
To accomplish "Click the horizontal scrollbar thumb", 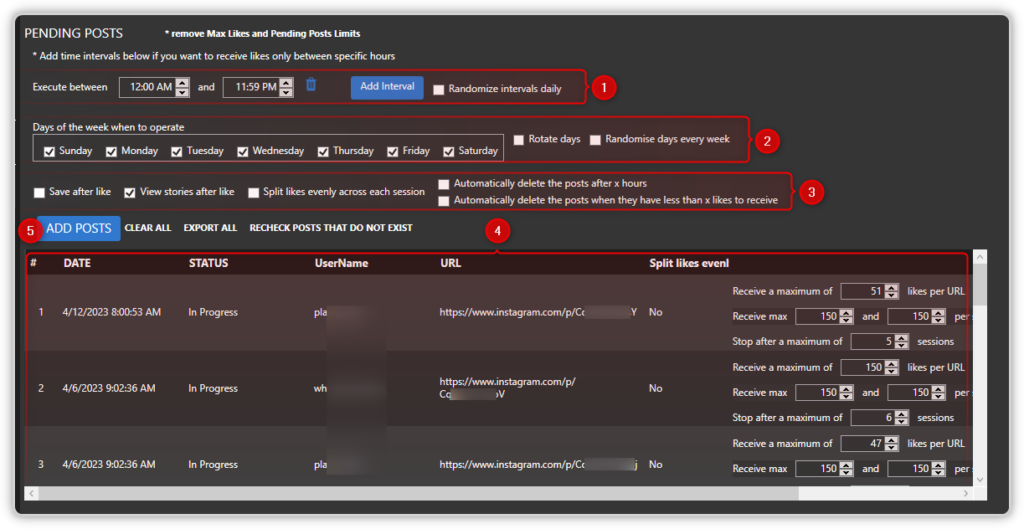I will (x=418, y=494).
